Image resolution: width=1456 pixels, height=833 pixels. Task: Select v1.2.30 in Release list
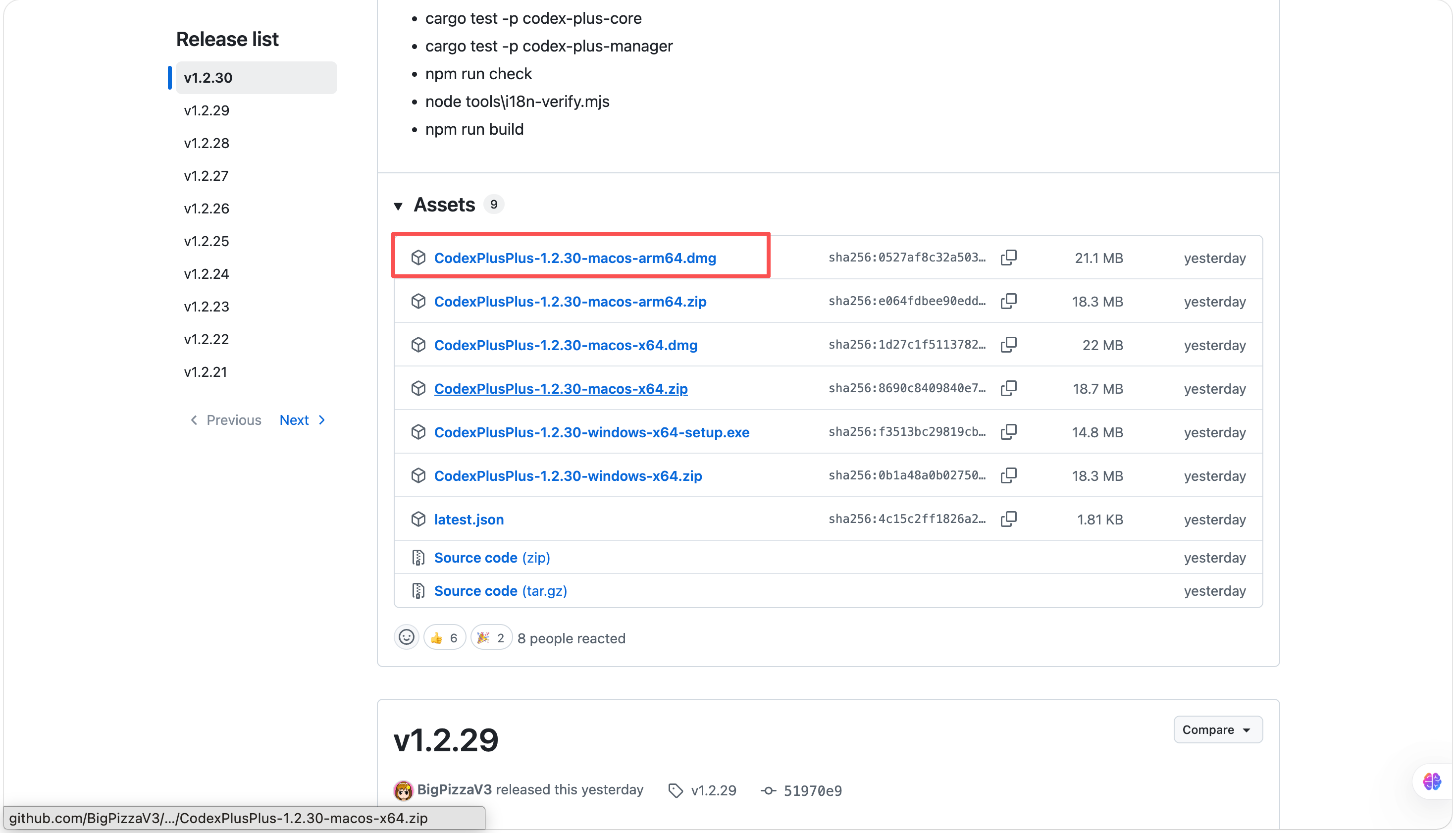click(257, 77)
